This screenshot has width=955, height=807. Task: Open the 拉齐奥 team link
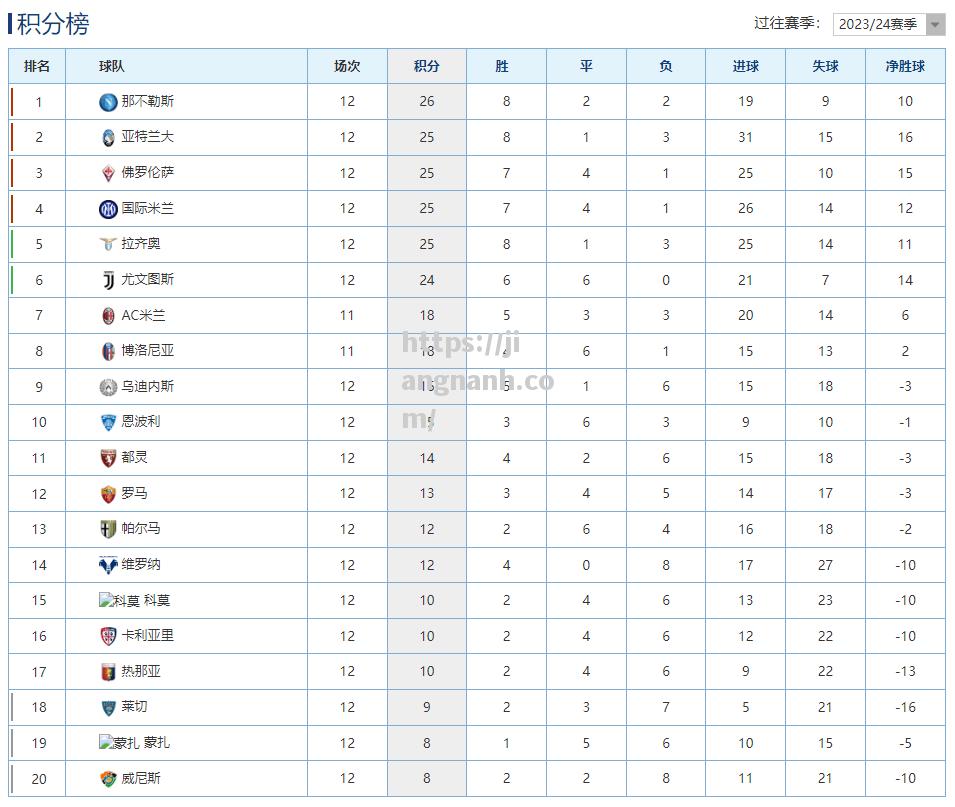tap(141, 244)
